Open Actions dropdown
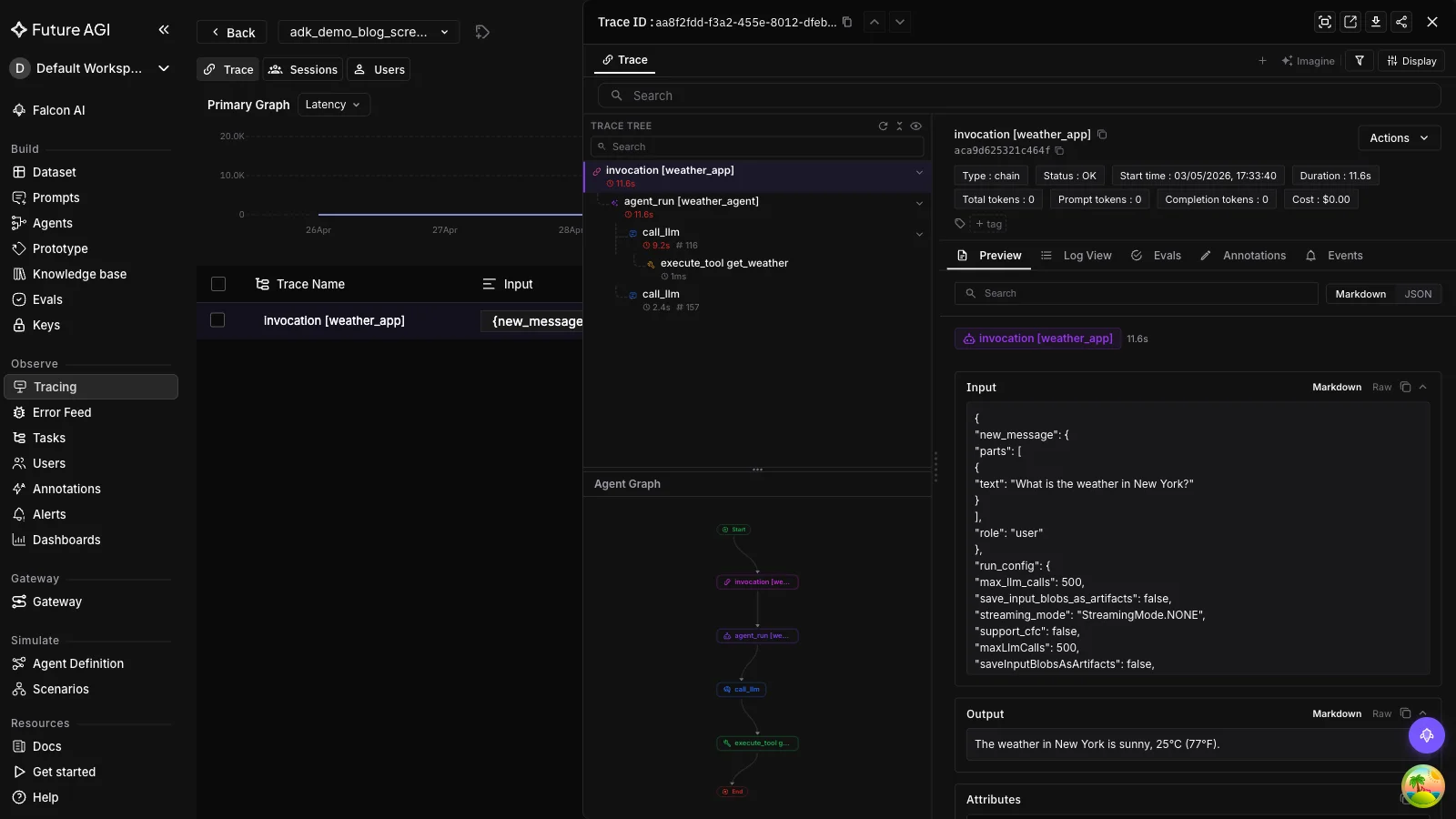The width and height of the screenshot is (1456, 819). point(1399,138)
